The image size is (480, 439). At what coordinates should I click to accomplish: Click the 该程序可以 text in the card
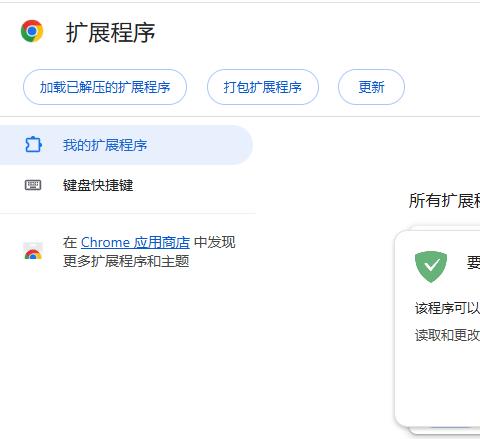tap(447, 308)
